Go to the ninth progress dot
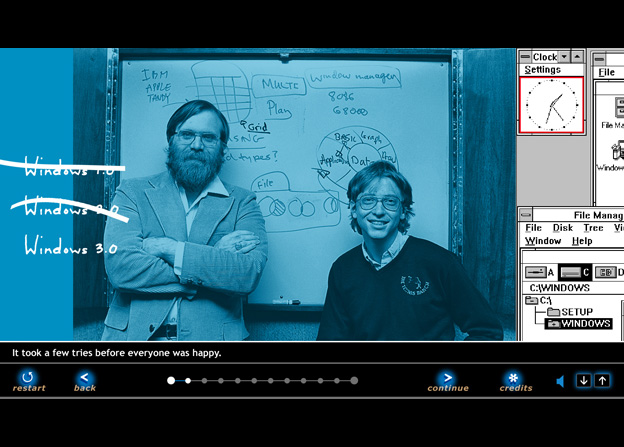This screenshot has width=624, height=447. 304,381
